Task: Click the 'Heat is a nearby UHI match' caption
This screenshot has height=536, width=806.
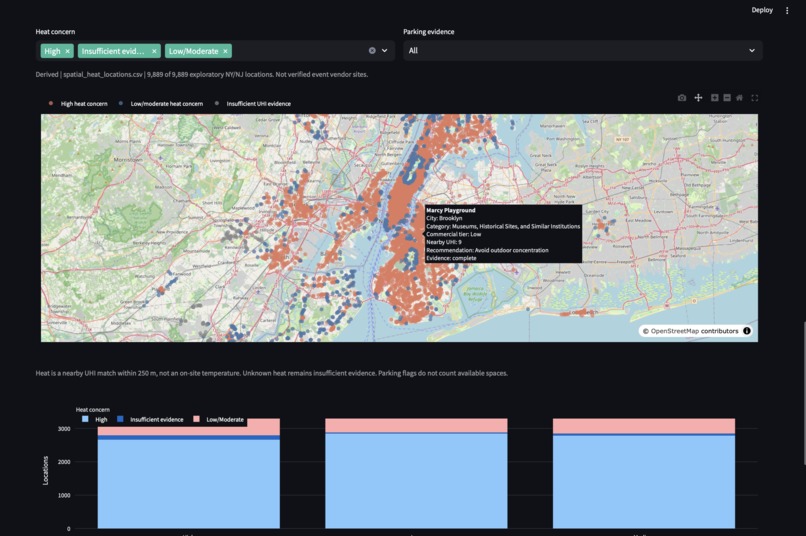Action: coord(271,373)
